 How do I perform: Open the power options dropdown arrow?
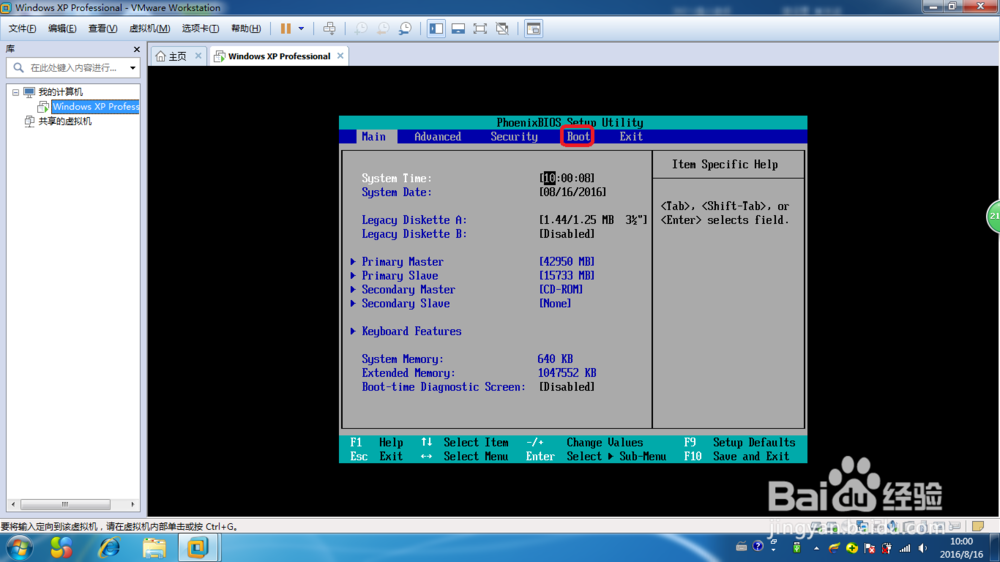coord(301,29)
